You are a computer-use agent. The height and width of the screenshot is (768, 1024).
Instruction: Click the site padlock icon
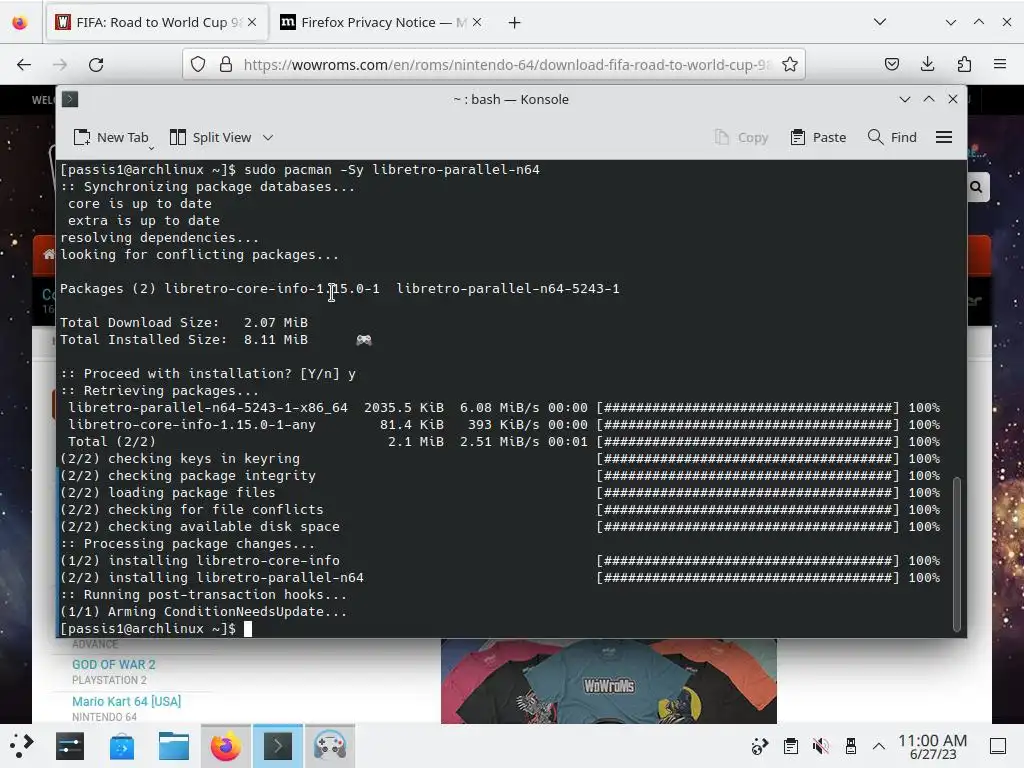(x=226, y=65)
